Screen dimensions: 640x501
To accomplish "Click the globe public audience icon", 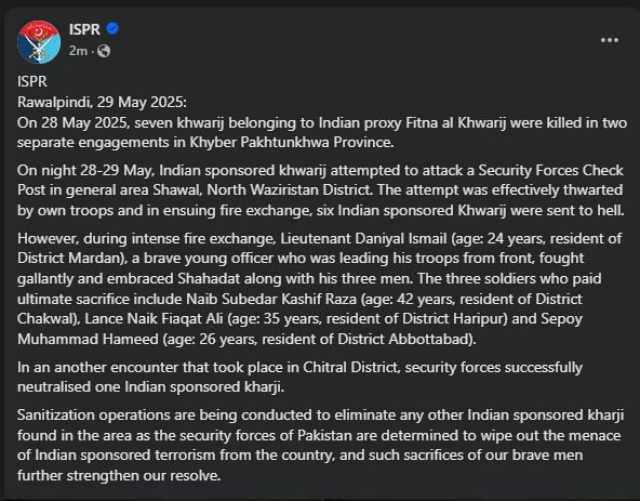I will point(104,51).
